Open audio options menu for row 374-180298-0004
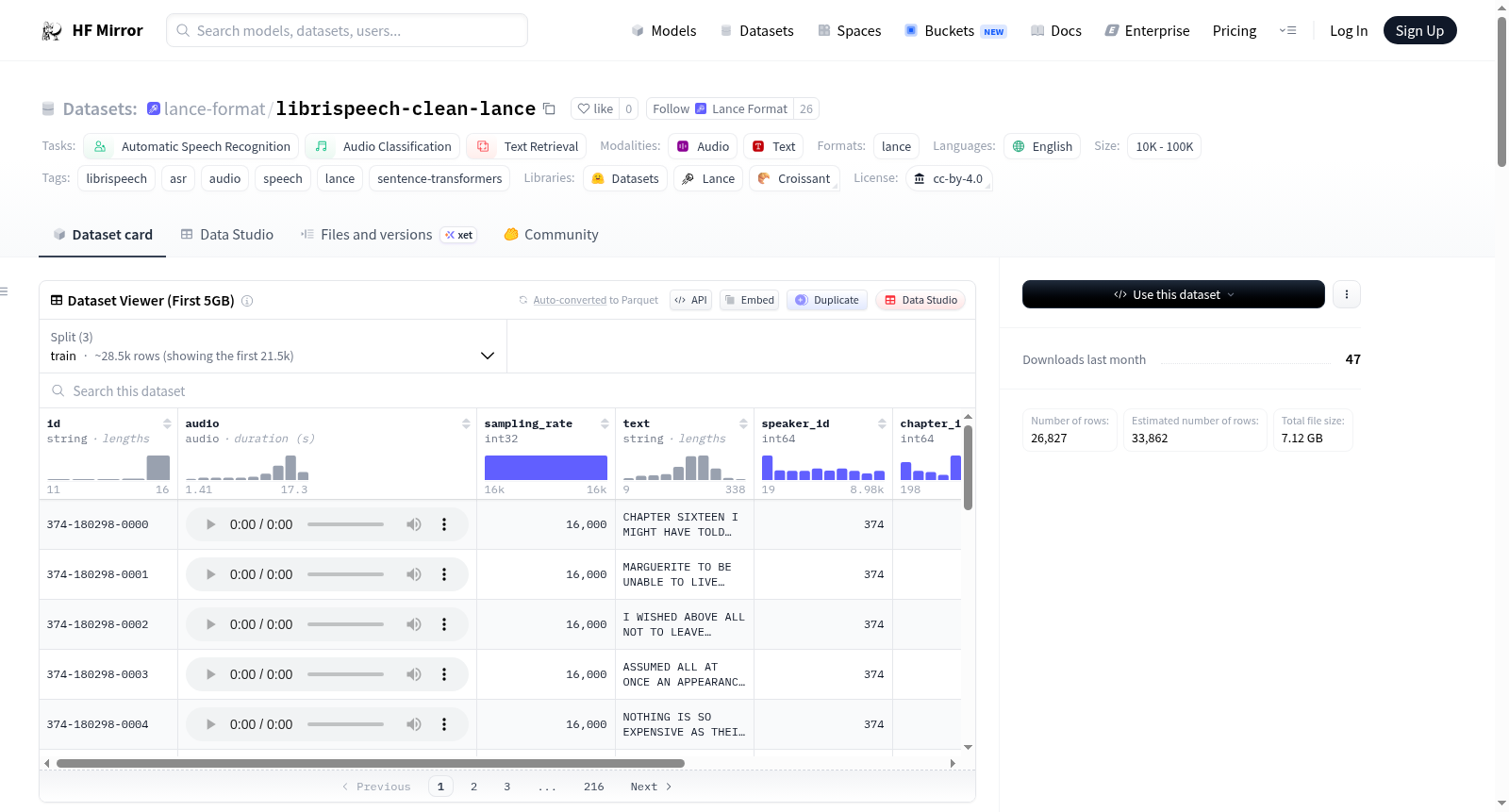The width and height of the screenshot is (1509, 812). [x=444, y=724]
